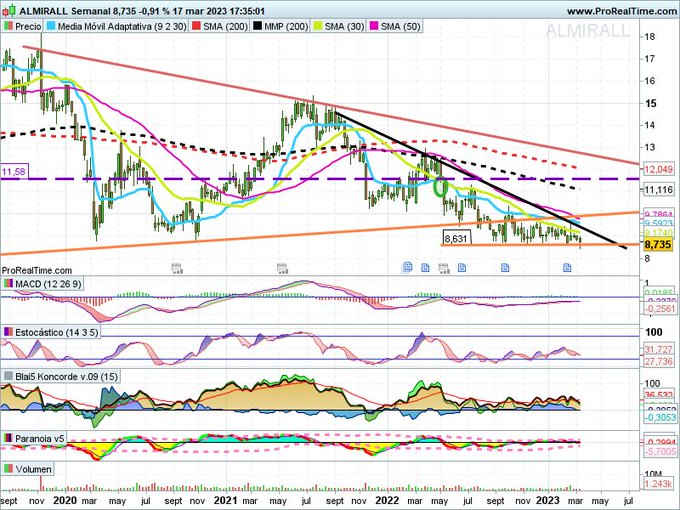
Task: Click the MACD indicator icon
Action: (x=8, y=284)
